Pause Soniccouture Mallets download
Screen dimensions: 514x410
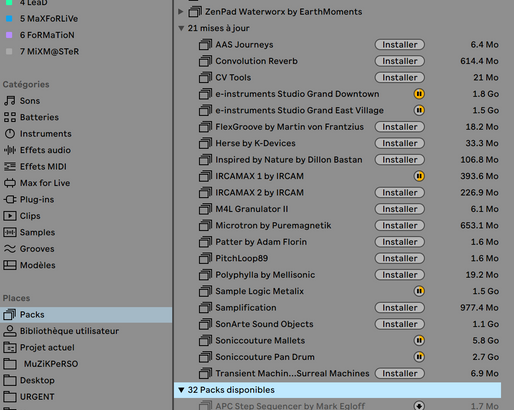coord(419,340)
